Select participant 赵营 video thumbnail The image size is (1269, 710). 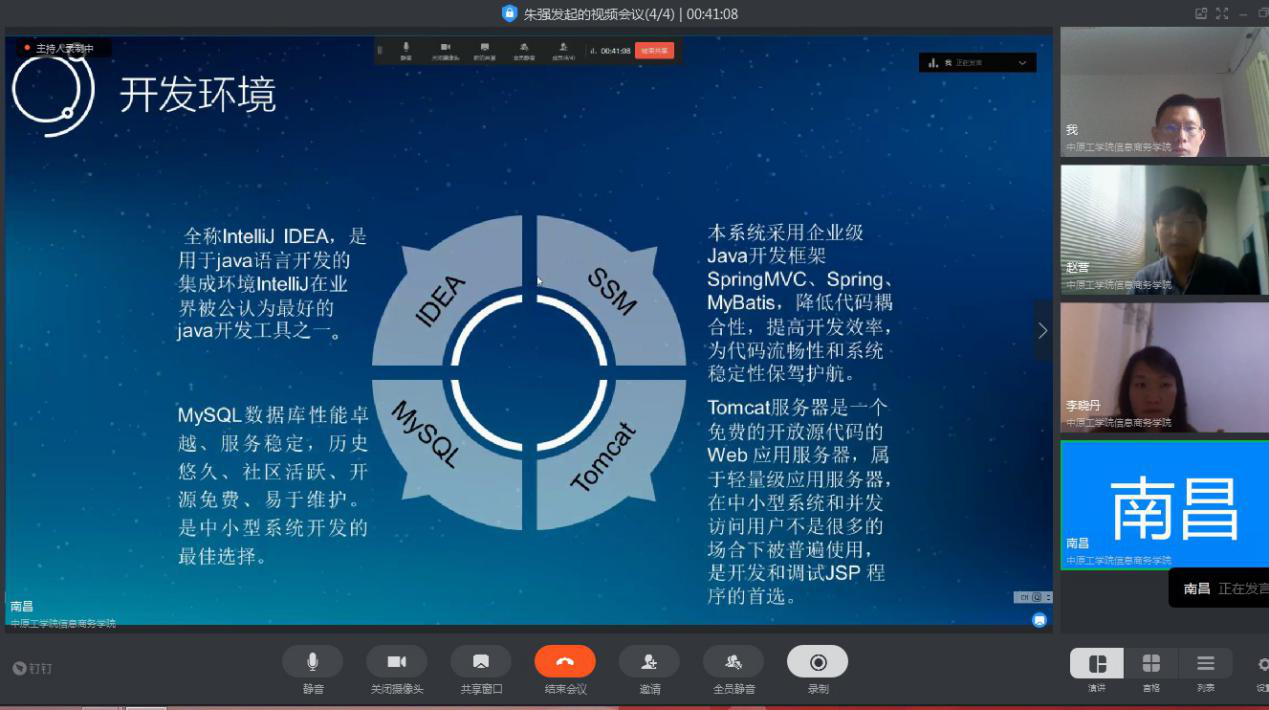pyautogui.click(x=1164, y=229)
